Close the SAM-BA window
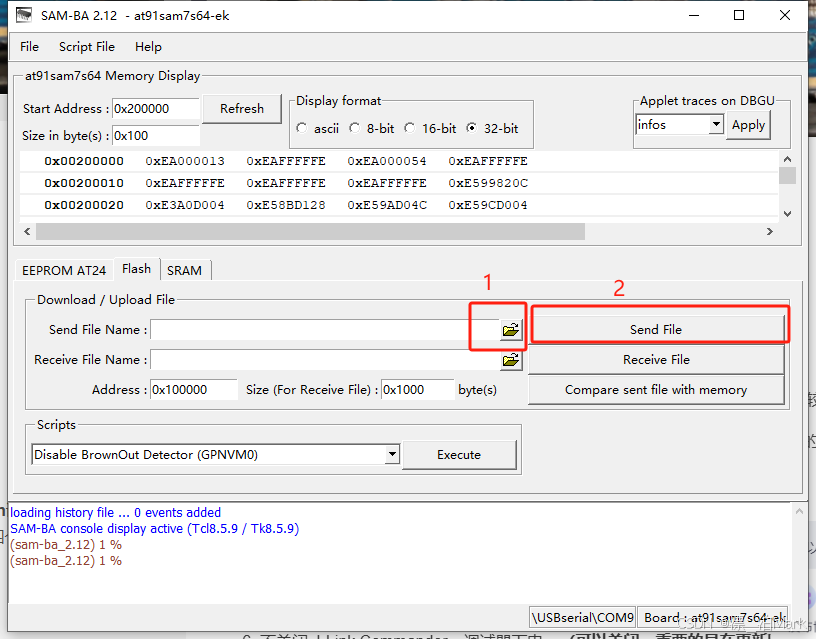Image resolution: width=816 pixels, height=639 pixels. point(785,15)
